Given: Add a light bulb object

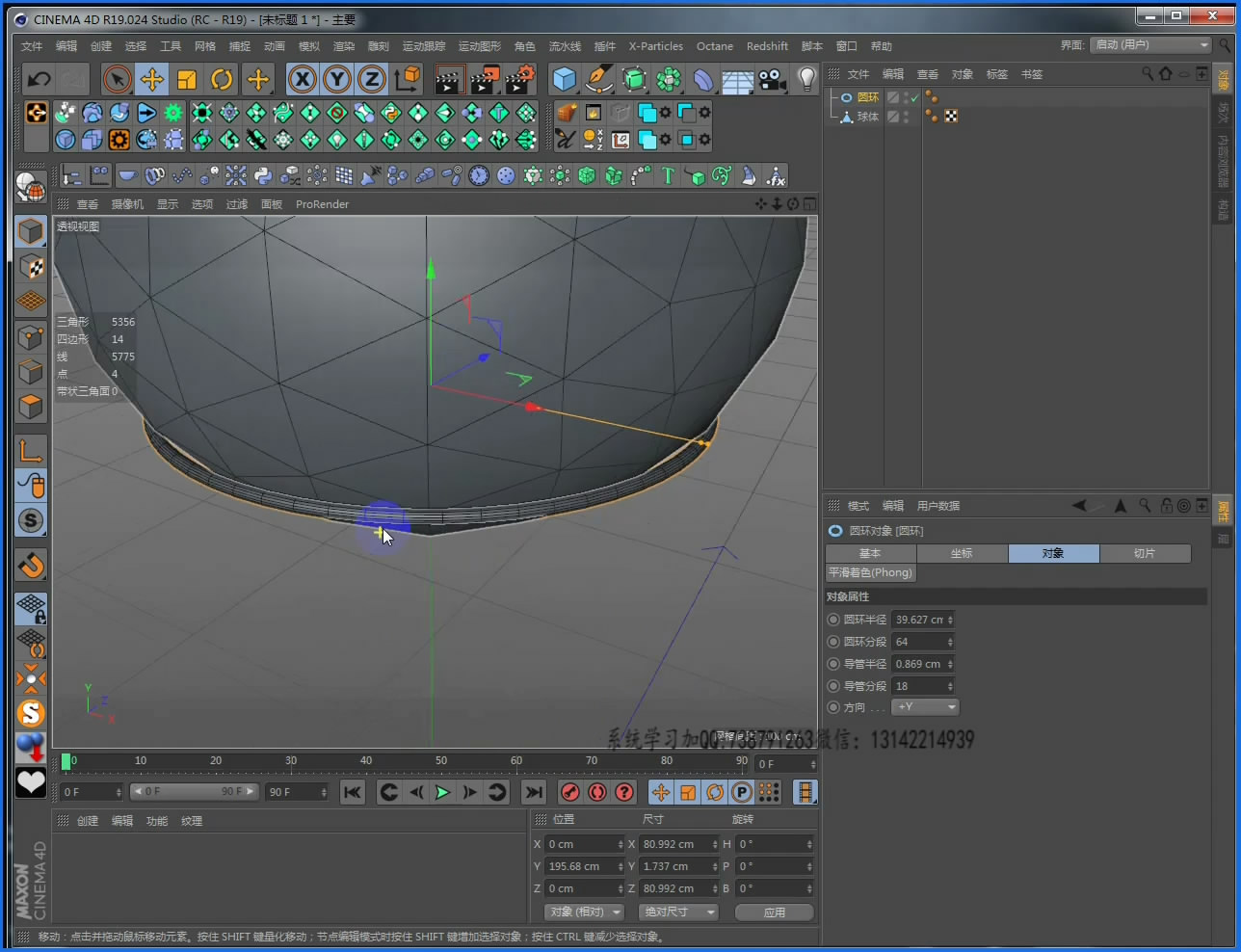Looking at the screenshot, I should point(807,79).
